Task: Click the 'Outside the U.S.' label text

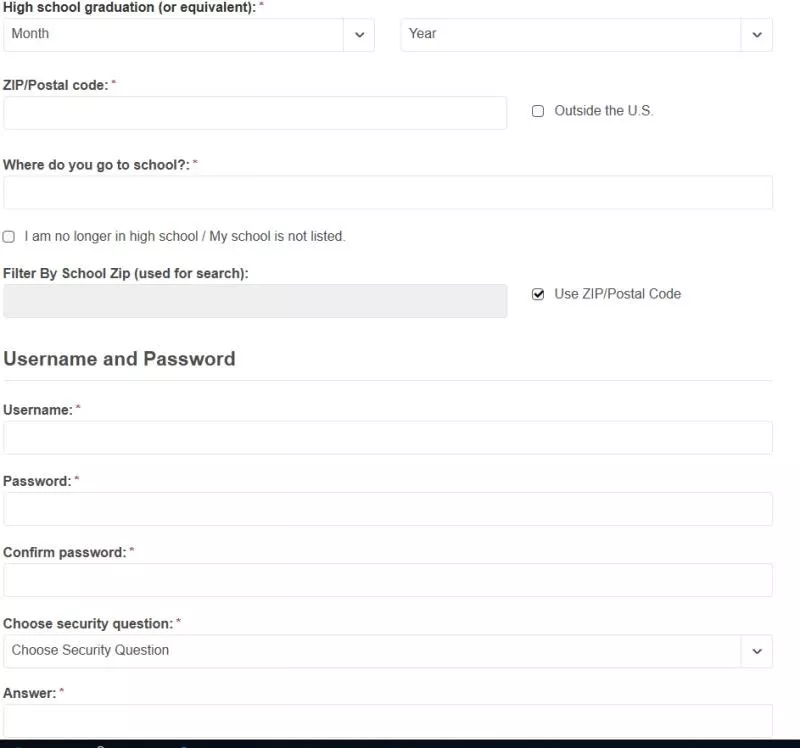Action: coord(604,111)
